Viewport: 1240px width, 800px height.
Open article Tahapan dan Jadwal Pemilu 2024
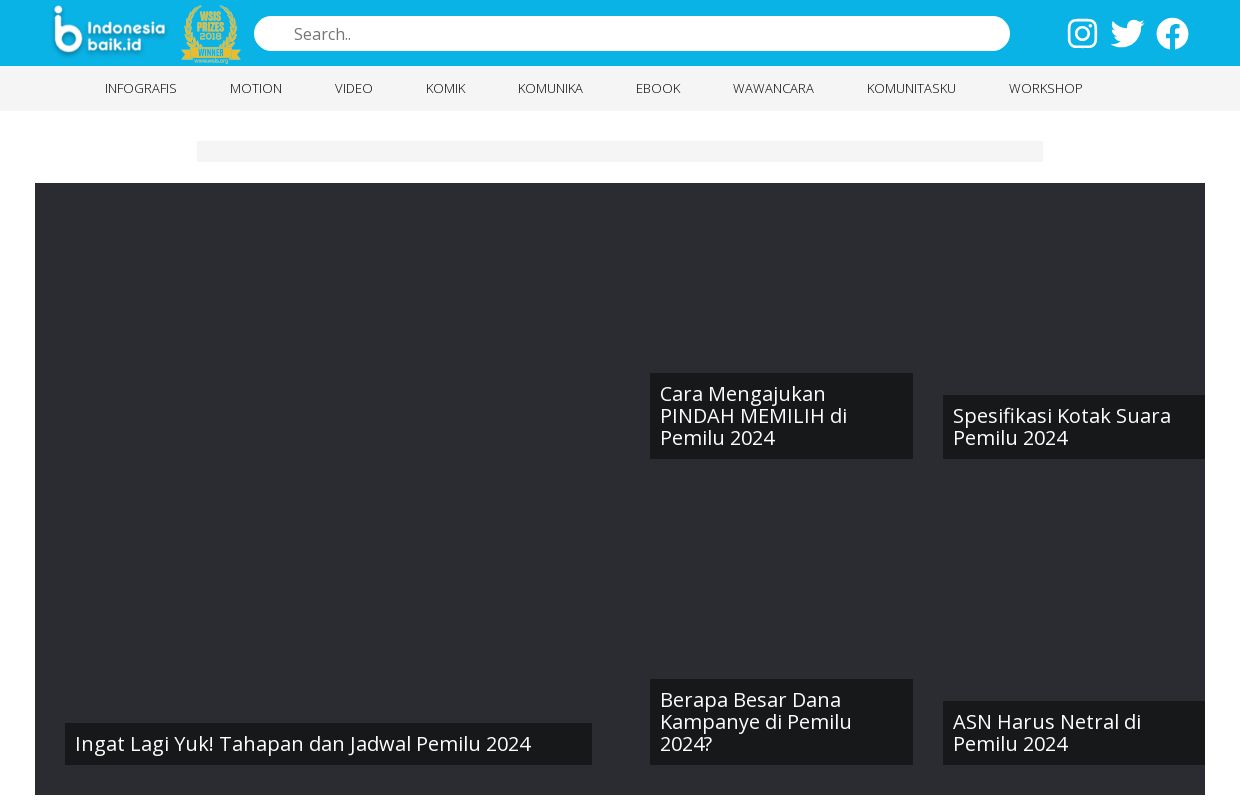coord(303,744)
